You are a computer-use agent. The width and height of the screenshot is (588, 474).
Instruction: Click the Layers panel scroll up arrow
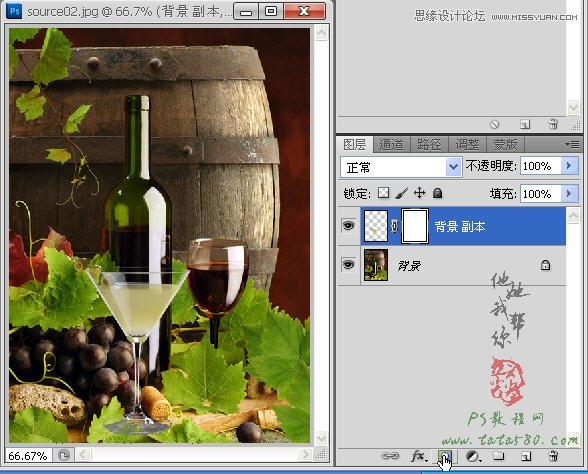573,216
